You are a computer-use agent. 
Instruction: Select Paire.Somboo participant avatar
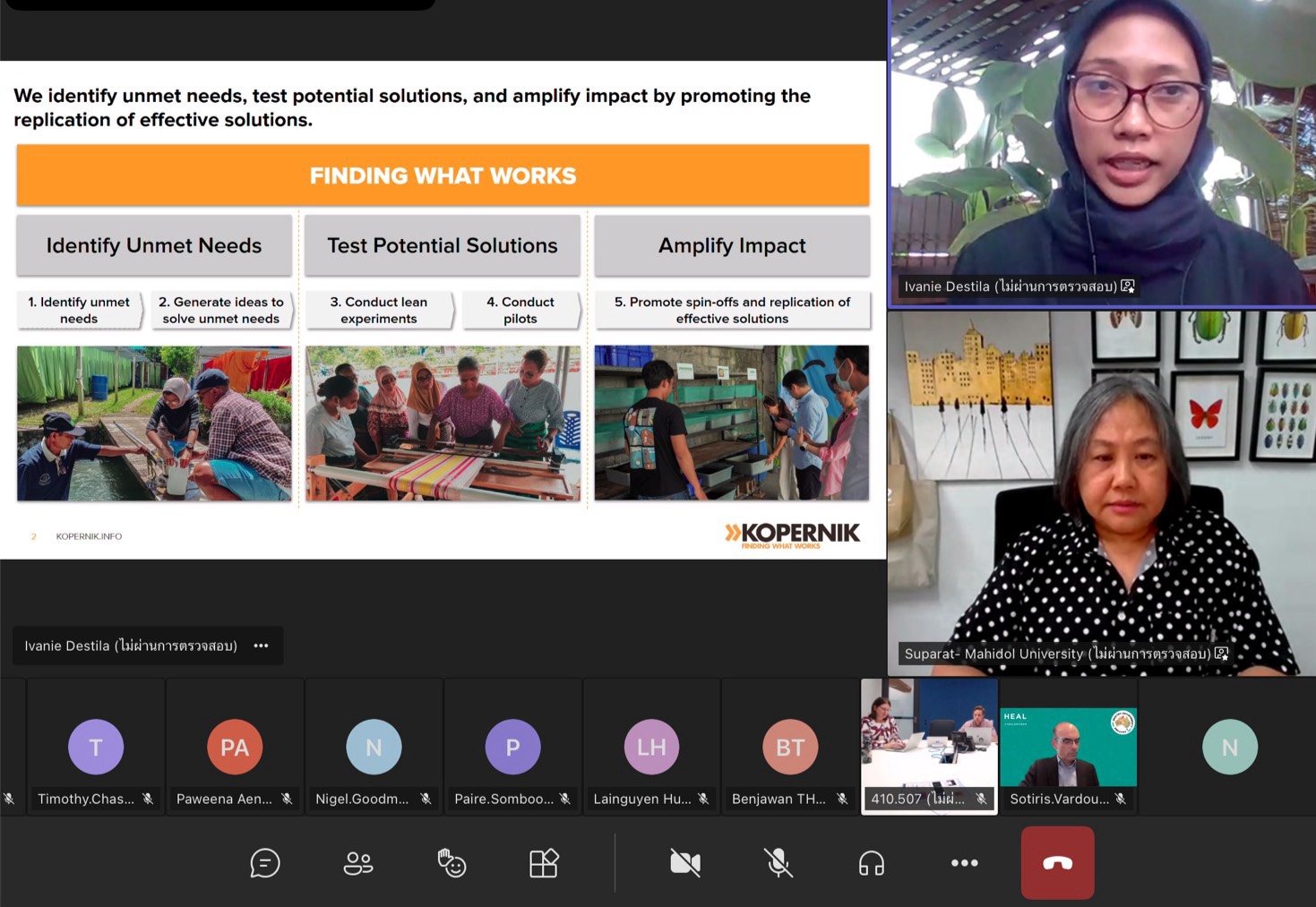512,747
